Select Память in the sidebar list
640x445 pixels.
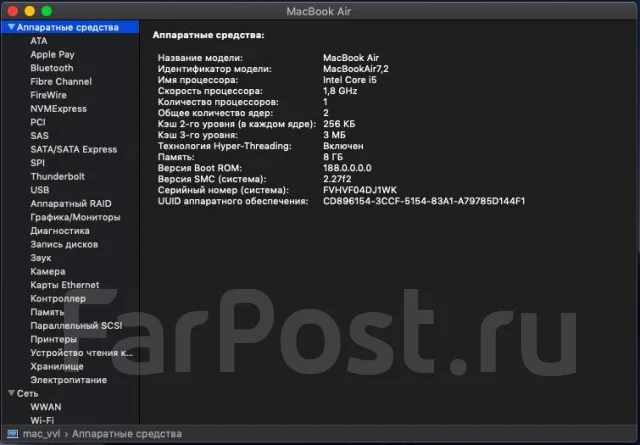pyautogui.click(x=47, y=312)
